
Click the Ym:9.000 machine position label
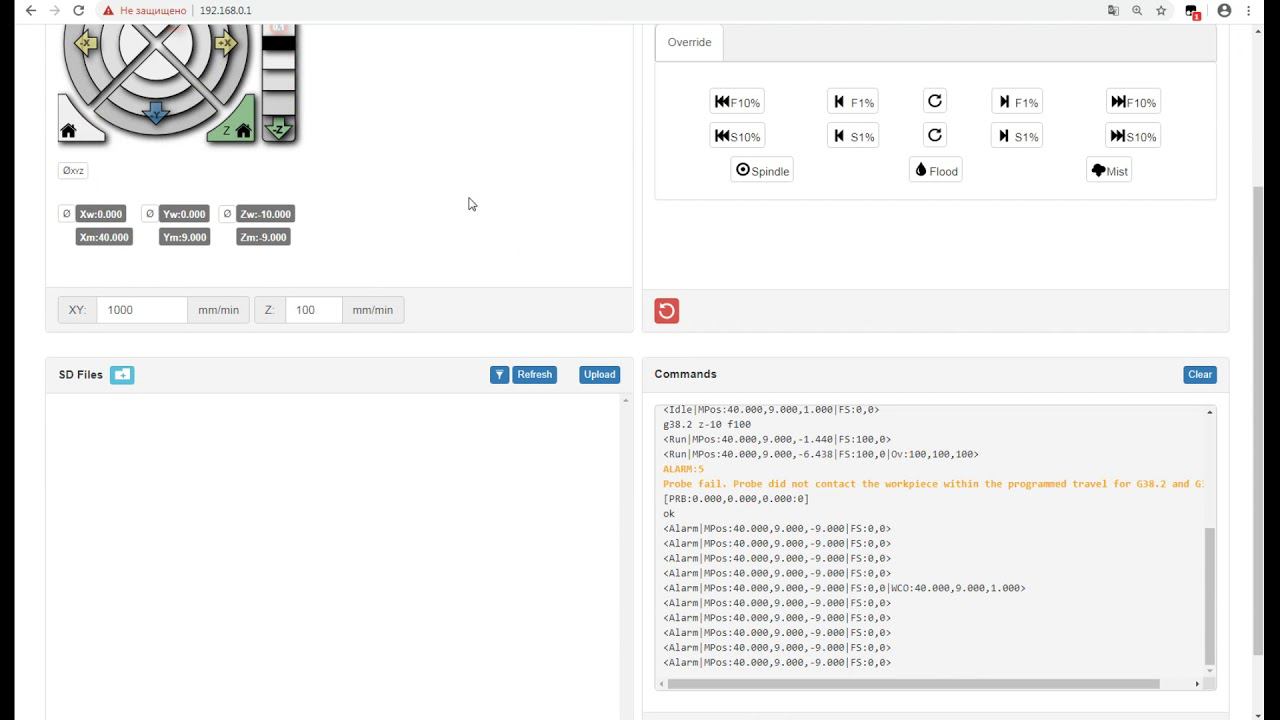tap(184, 238)
